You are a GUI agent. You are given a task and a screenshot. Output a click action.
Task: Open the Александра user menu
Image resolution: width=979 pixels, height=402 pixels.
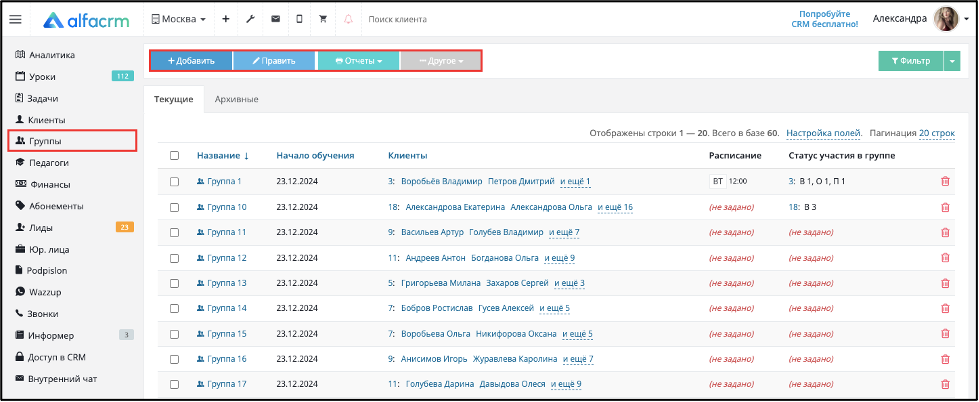coord(921,19)
